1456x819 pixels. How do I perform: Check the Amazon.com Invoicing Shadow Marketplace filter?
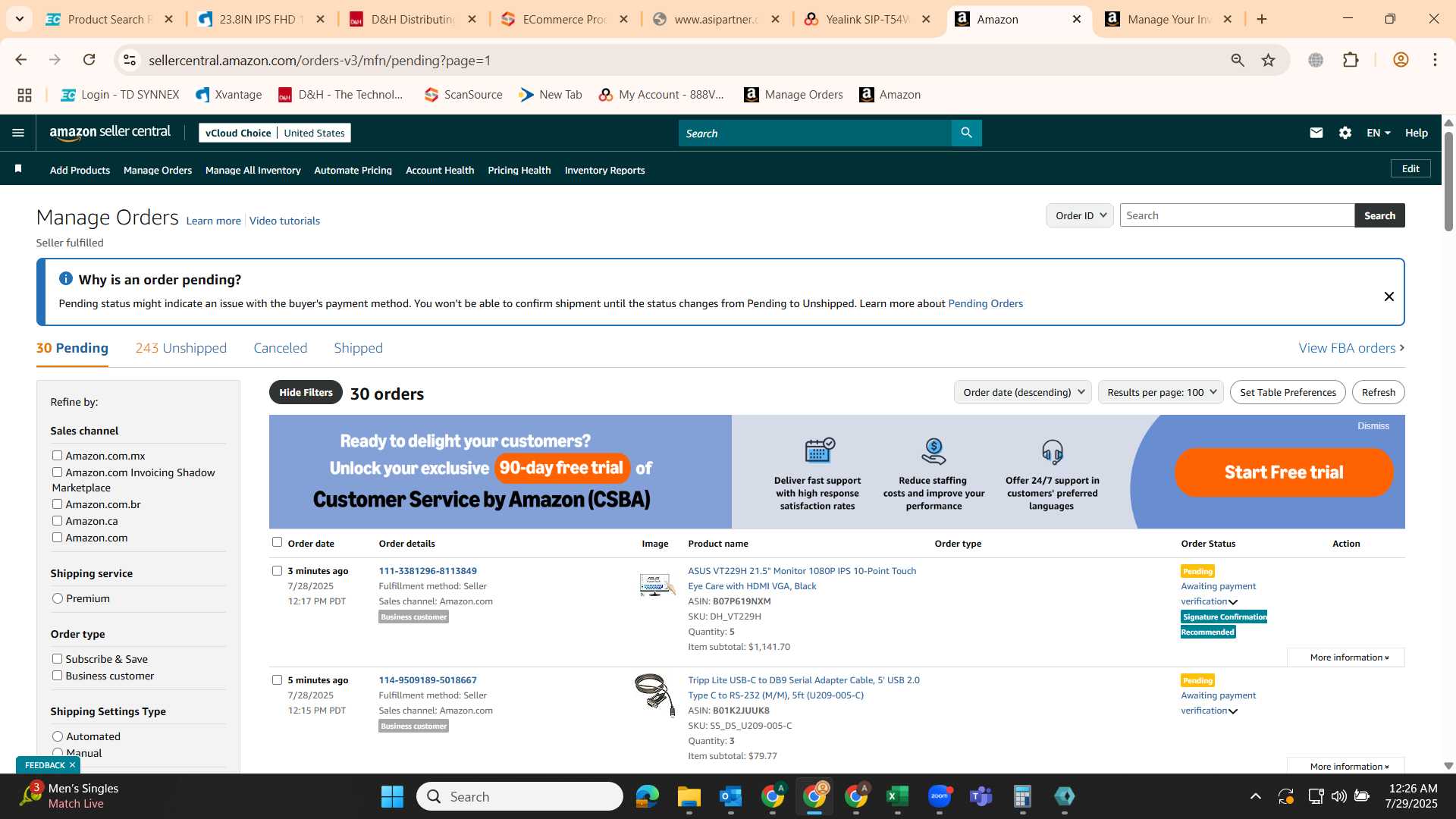(x=57, y=472)
